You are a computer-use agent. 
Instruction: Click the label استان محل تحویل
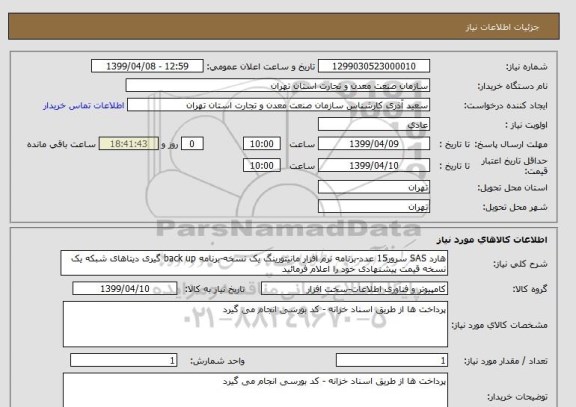512,188
